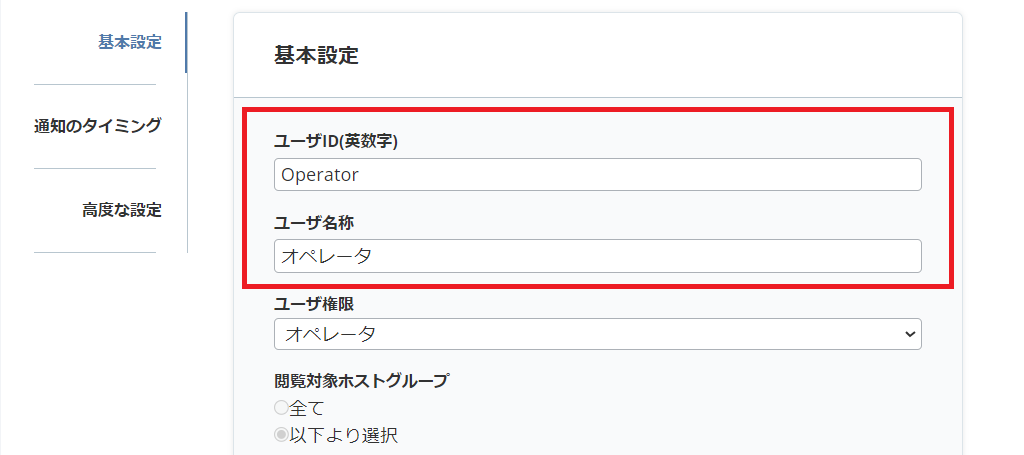Click the ユーザID(英数字) field label
This screenshot has height=455, width=1024.
point(336,141)
